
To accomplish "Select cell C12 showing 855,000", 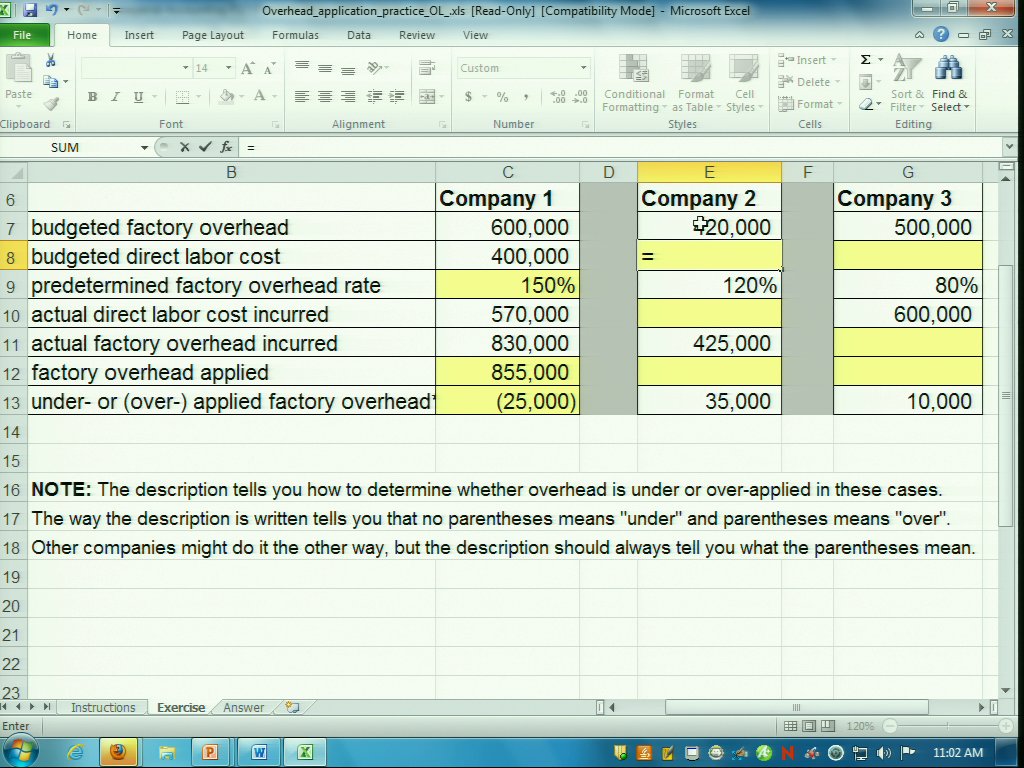I will tap(507, 372).
